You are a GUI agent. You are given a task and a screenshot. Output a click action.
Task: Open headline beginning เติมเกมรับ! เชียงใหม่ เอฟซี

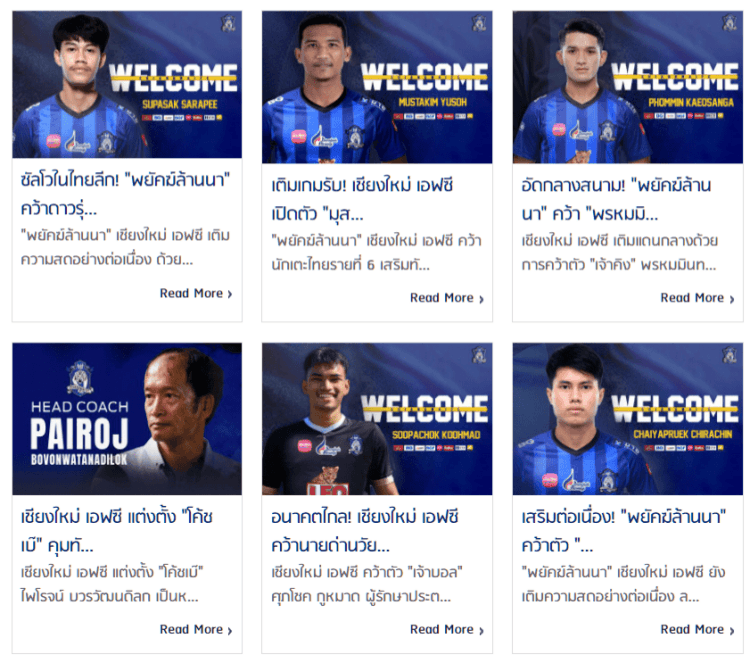[362, 199]
